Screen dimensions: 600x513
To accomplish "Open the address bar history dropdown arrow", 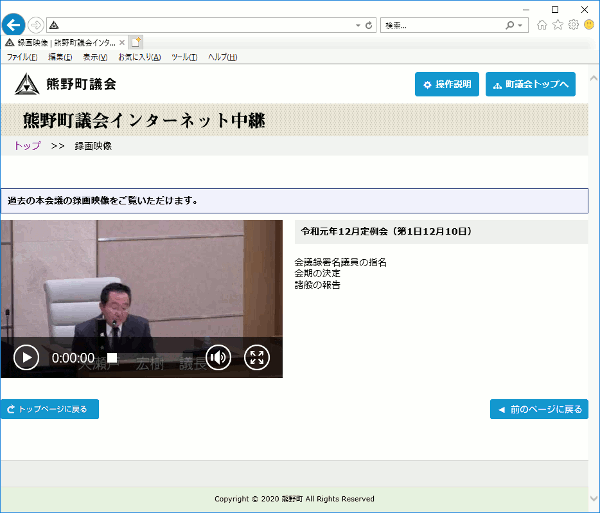I will pos(358,25).
